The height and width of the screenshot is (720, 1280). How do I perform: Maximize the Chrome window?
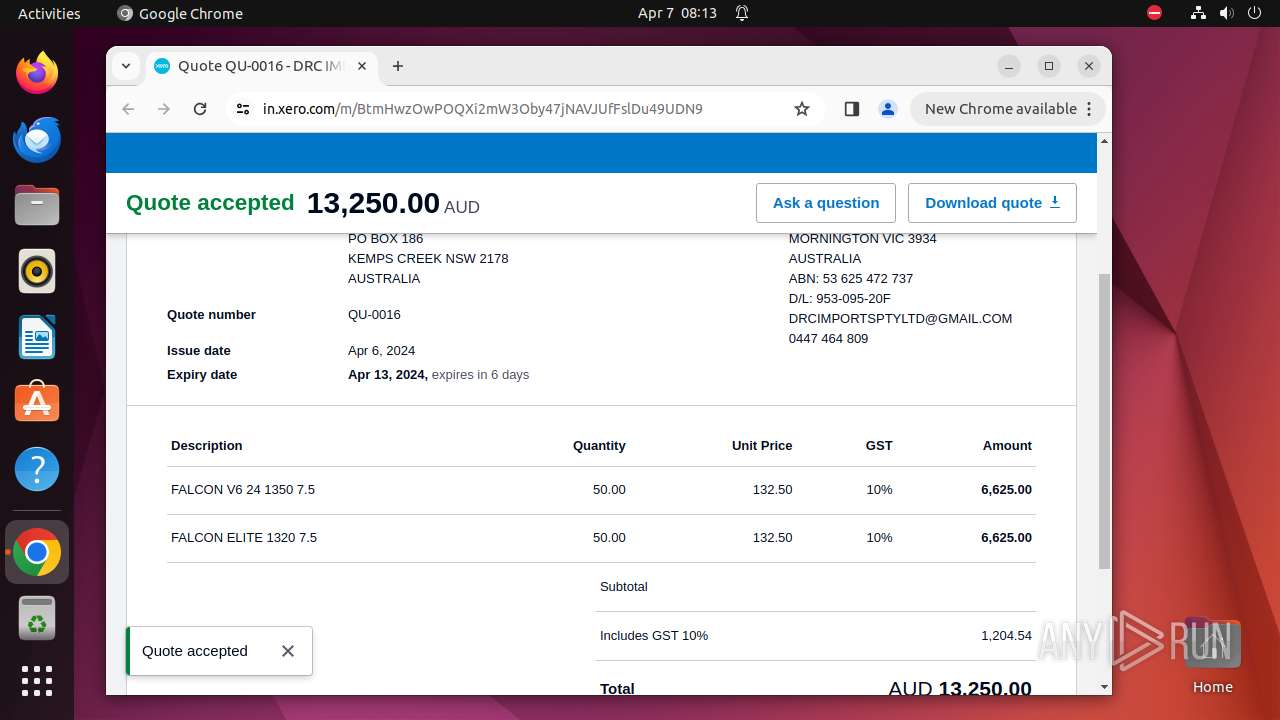[1049, 66]
